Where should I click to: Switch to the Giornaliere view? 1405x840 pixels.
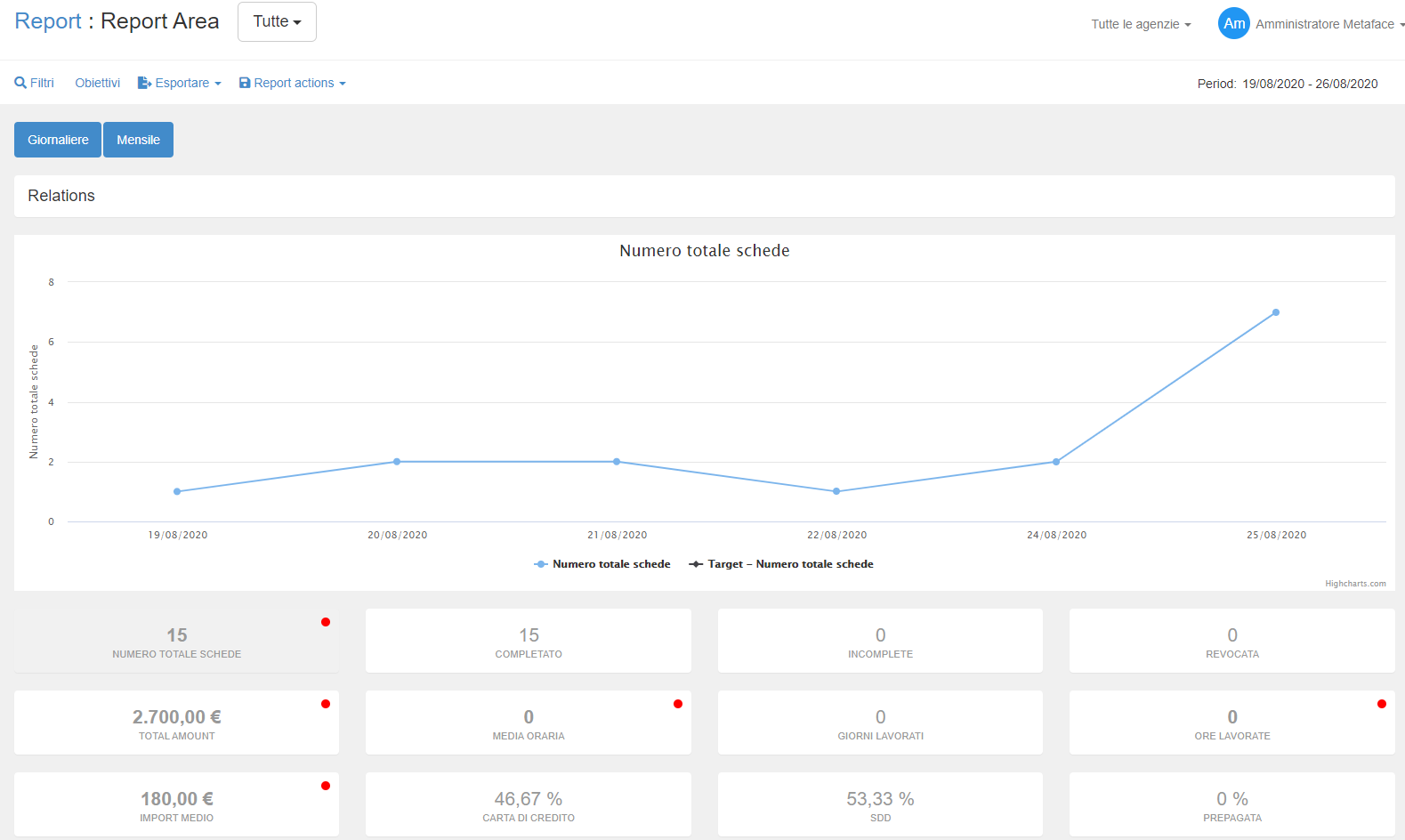coord(58,140)
